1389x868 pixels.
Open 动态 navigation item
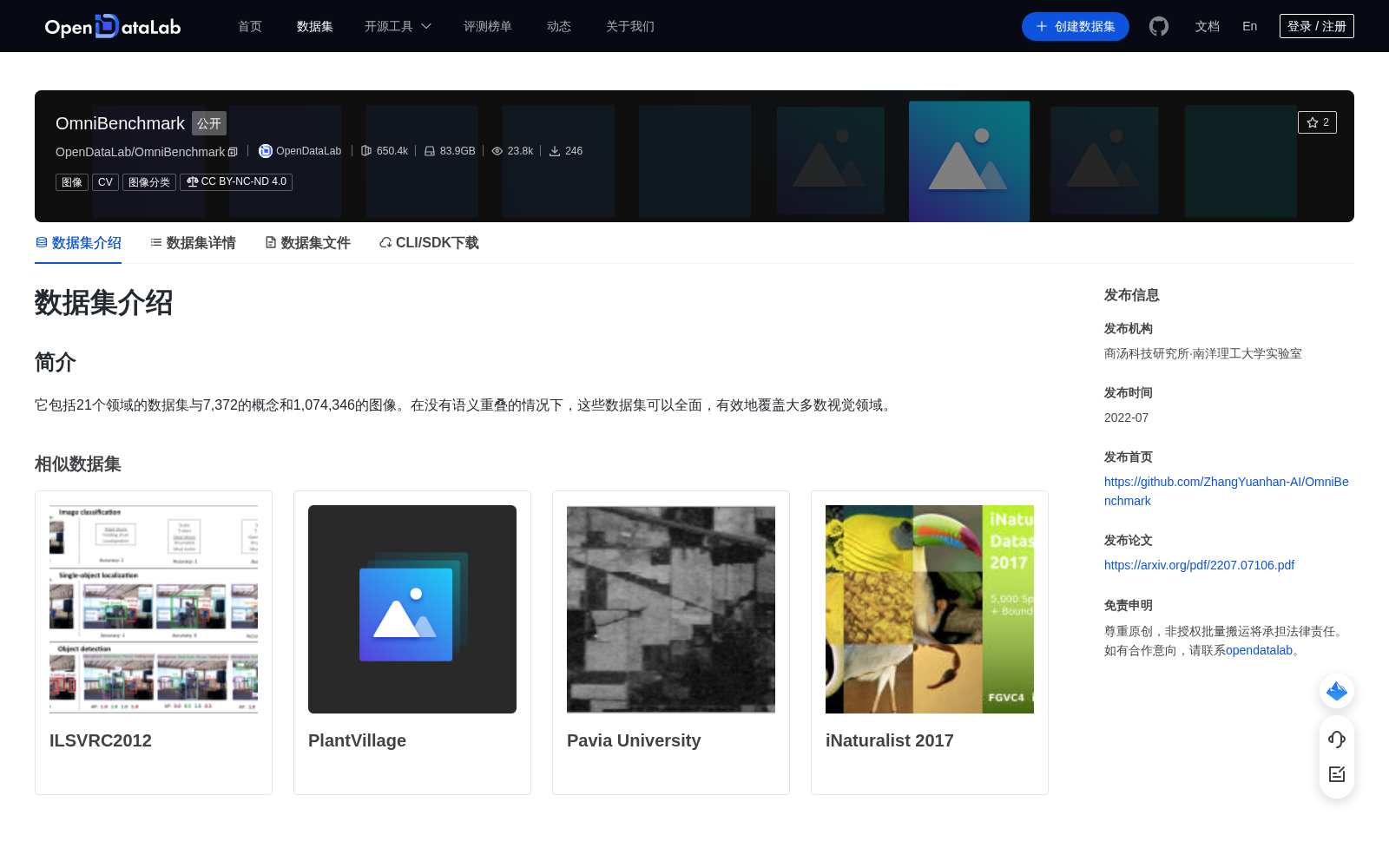[x=559, y=26]
